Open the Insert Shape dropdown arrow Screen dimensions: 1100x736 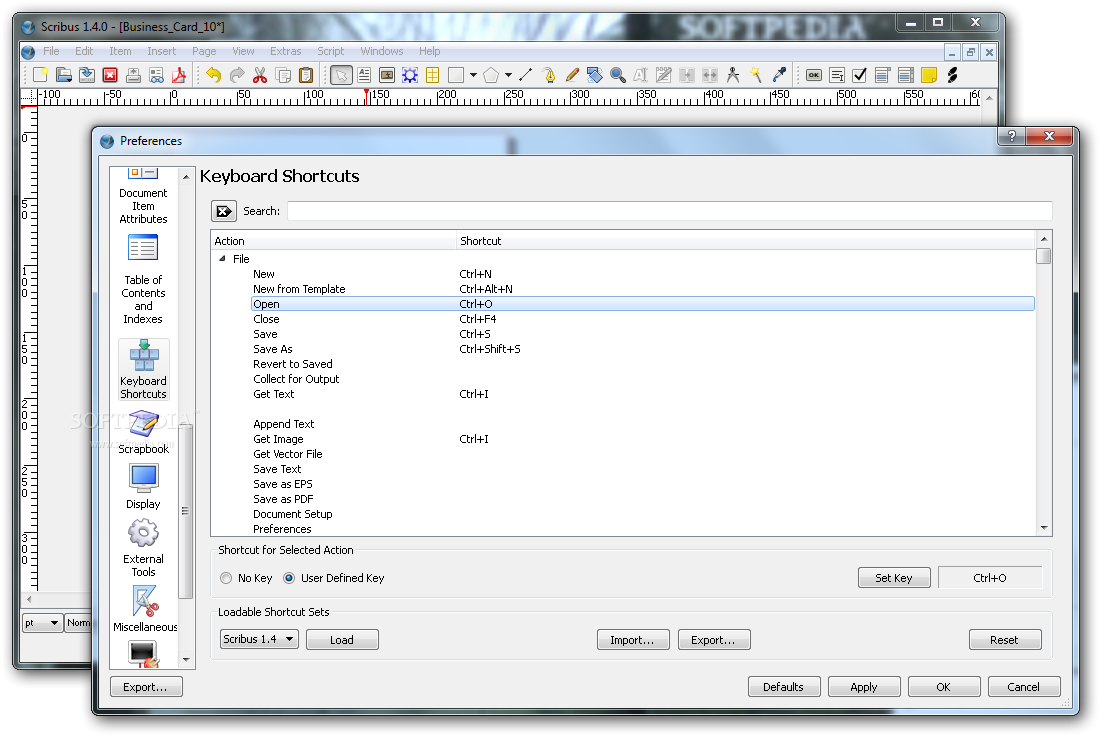(x=474, y=75)
